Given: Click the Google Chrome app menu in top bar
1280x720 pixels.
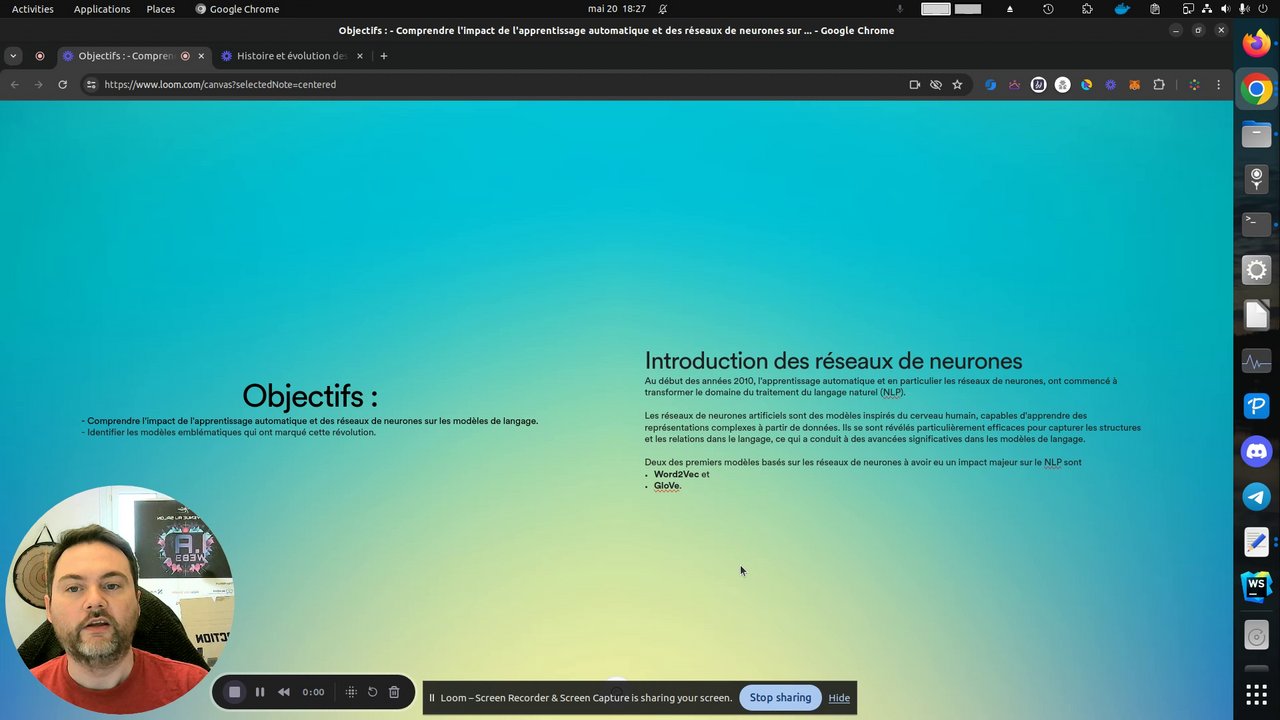Looking at the screenshot, I should pos(237,9).
